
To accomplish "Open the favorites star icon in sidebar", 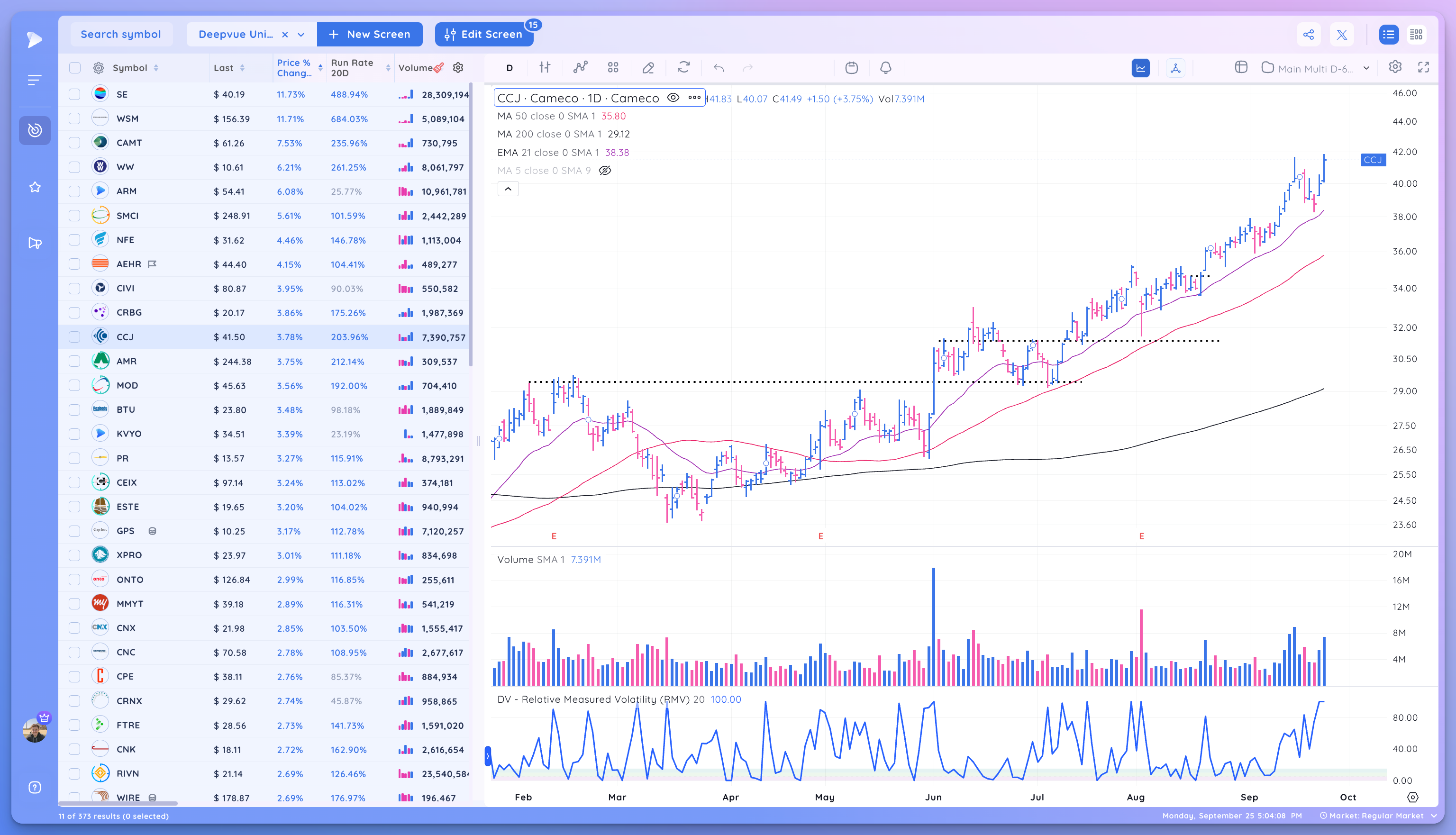I will [x=35, y=187].
